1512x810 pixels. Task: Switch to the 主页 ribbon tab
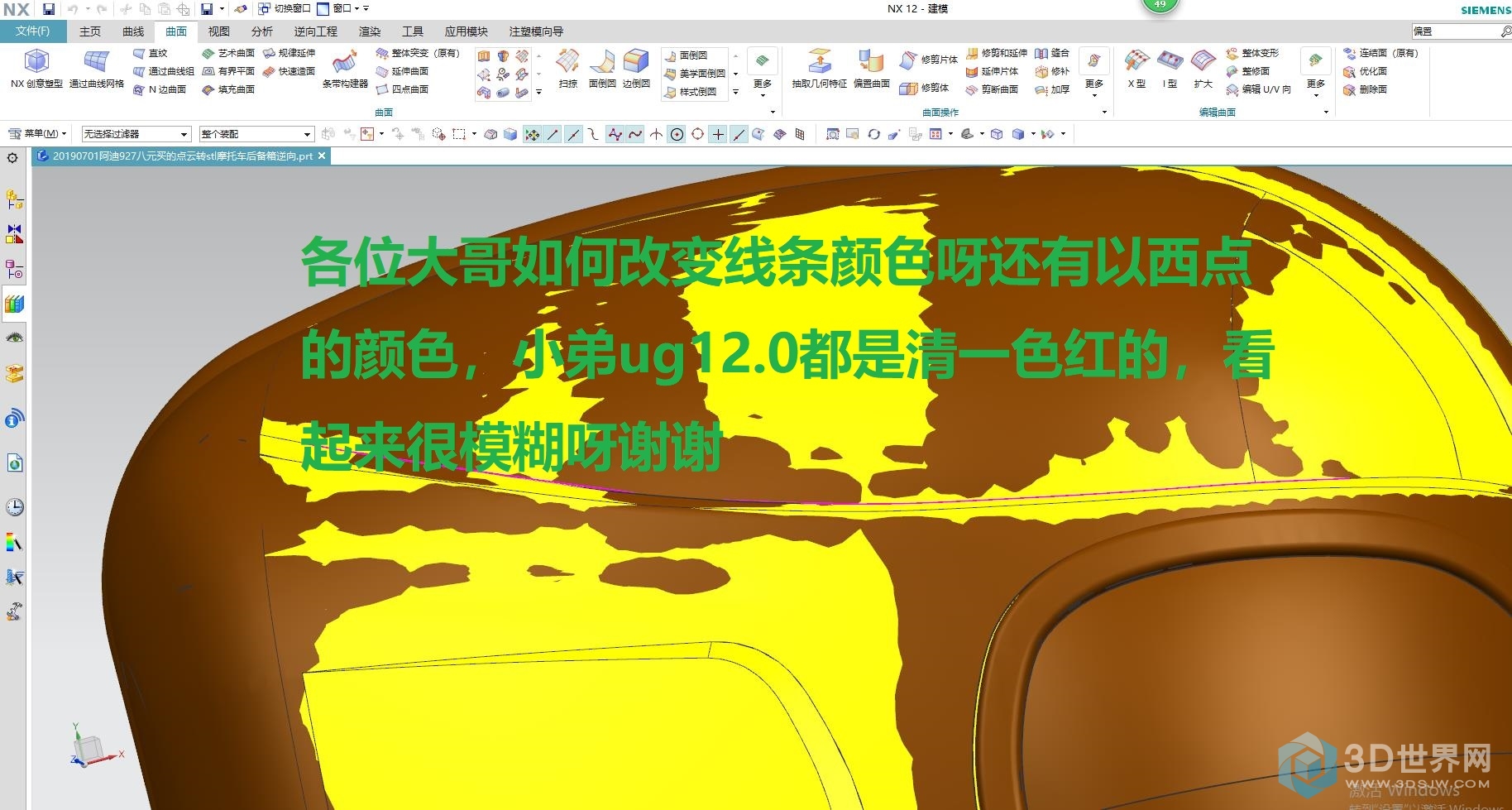click(90, 31)
